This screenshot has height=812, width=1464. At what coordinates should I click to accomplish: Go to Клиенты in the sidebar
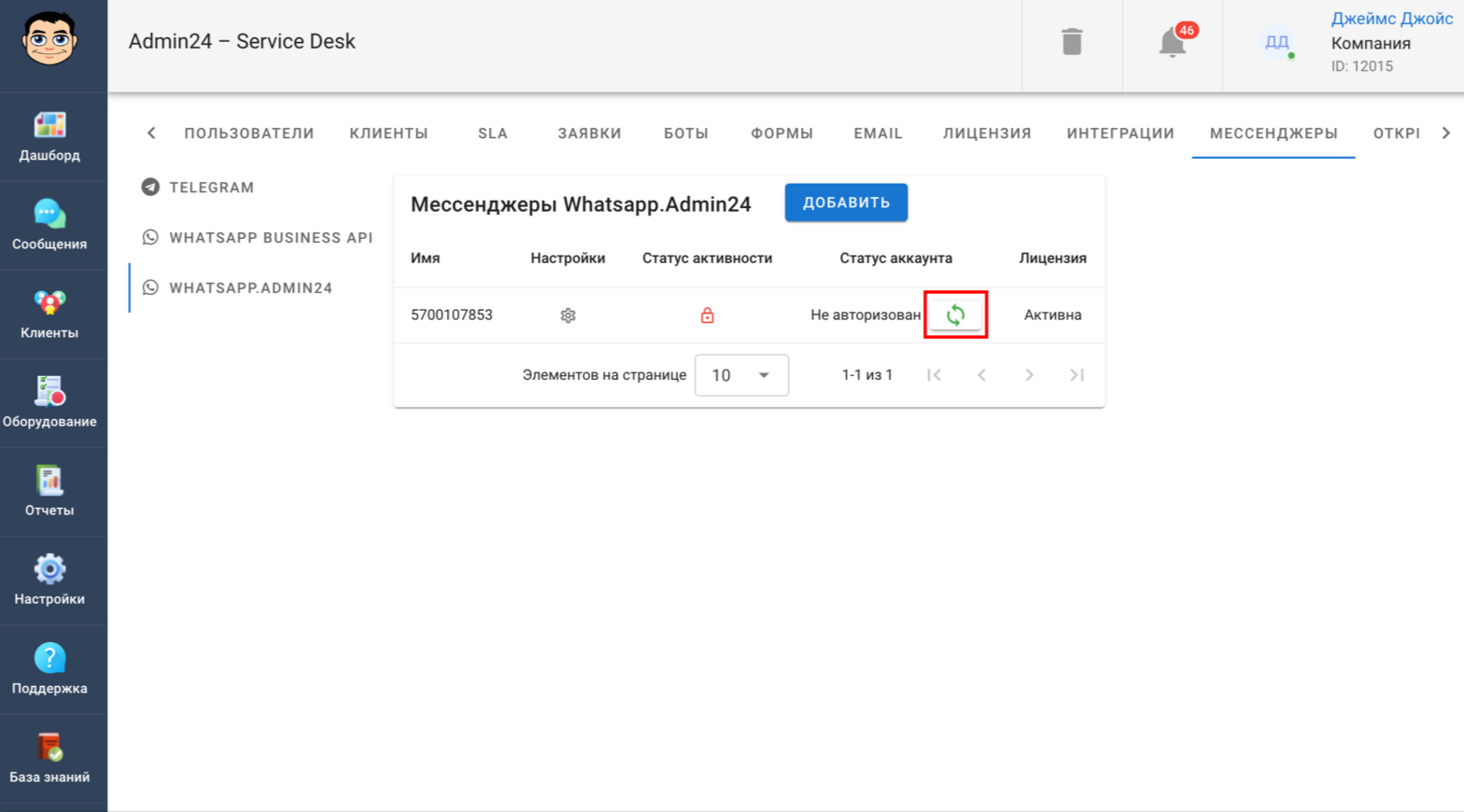click(49, 315)
